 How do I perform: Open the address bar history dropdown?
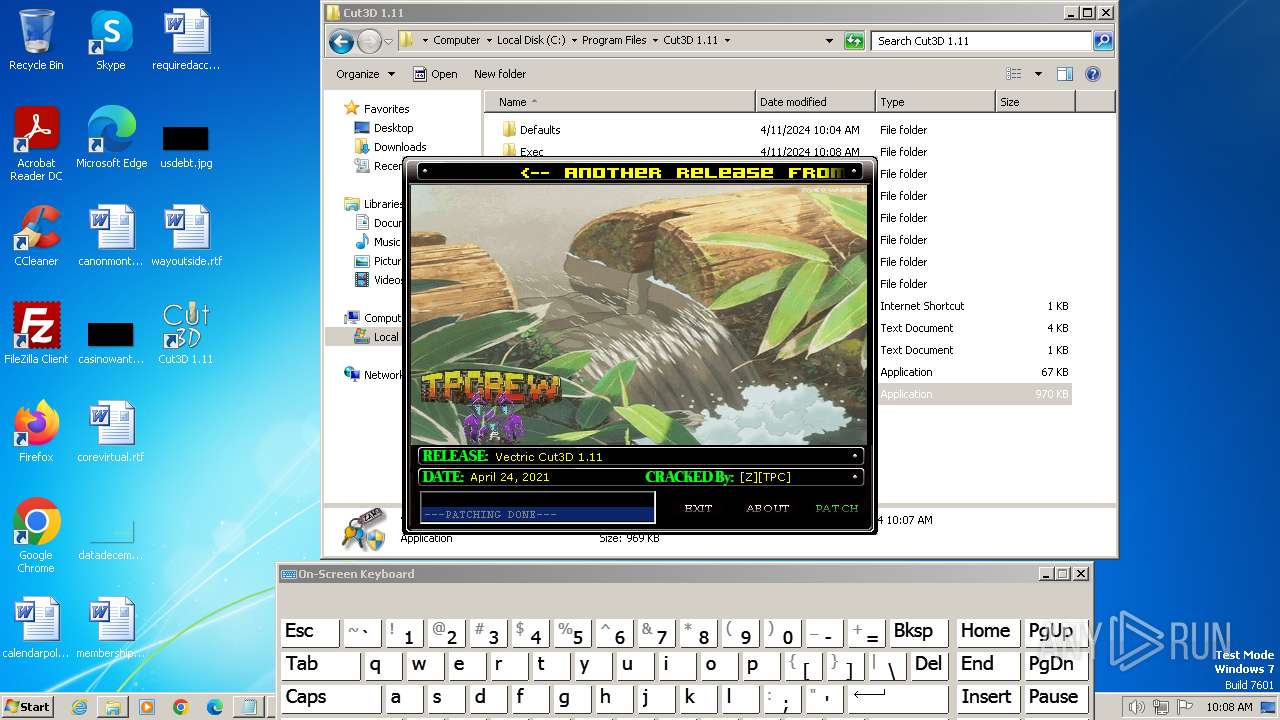(x=829, y=41)
